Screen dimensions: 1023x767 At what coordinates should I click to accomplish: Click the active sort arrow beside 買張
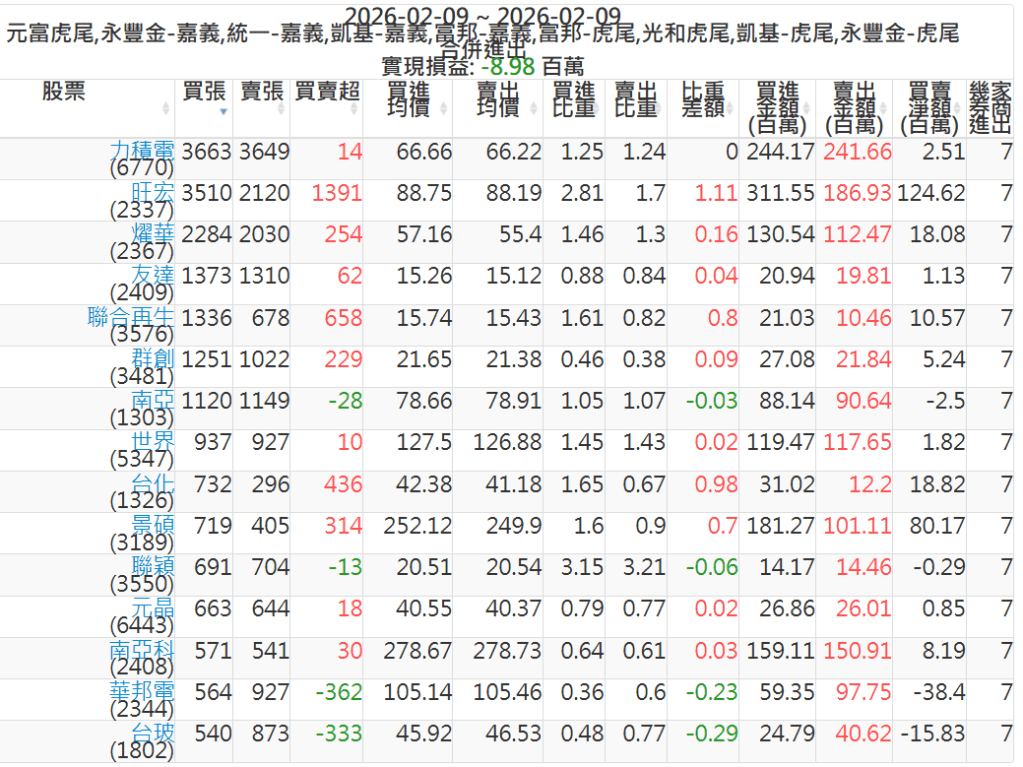(223, 110)
